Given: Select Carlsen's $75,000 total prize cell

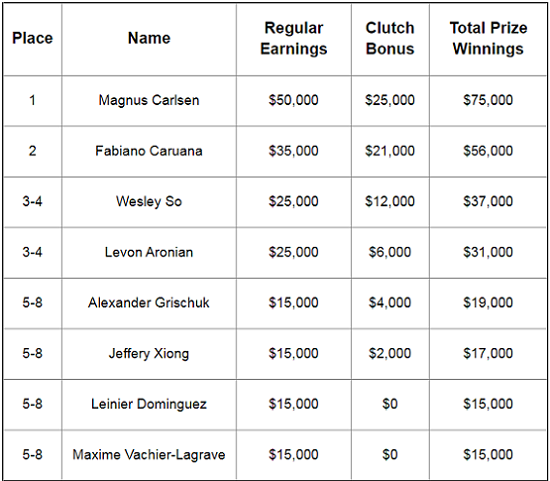Looking at the screenshot, I should tap(488, 101).
